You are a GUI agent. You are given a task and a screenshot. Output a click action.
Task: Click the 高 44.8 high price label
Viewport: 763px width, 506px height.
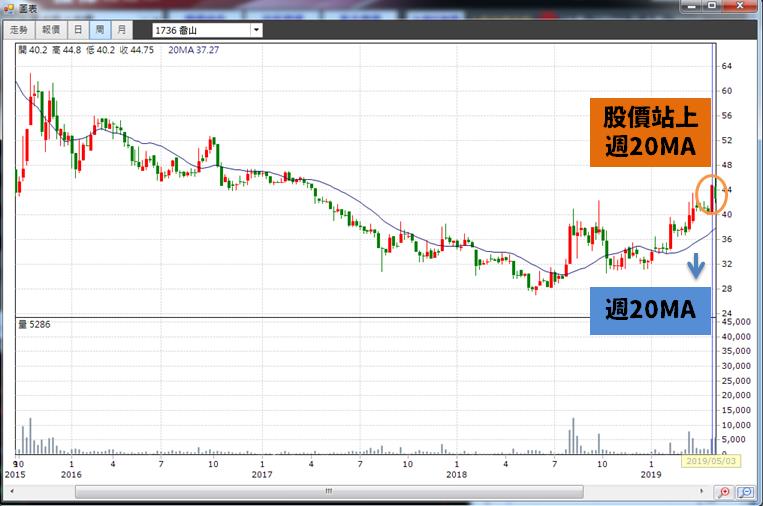click(67, 50)
